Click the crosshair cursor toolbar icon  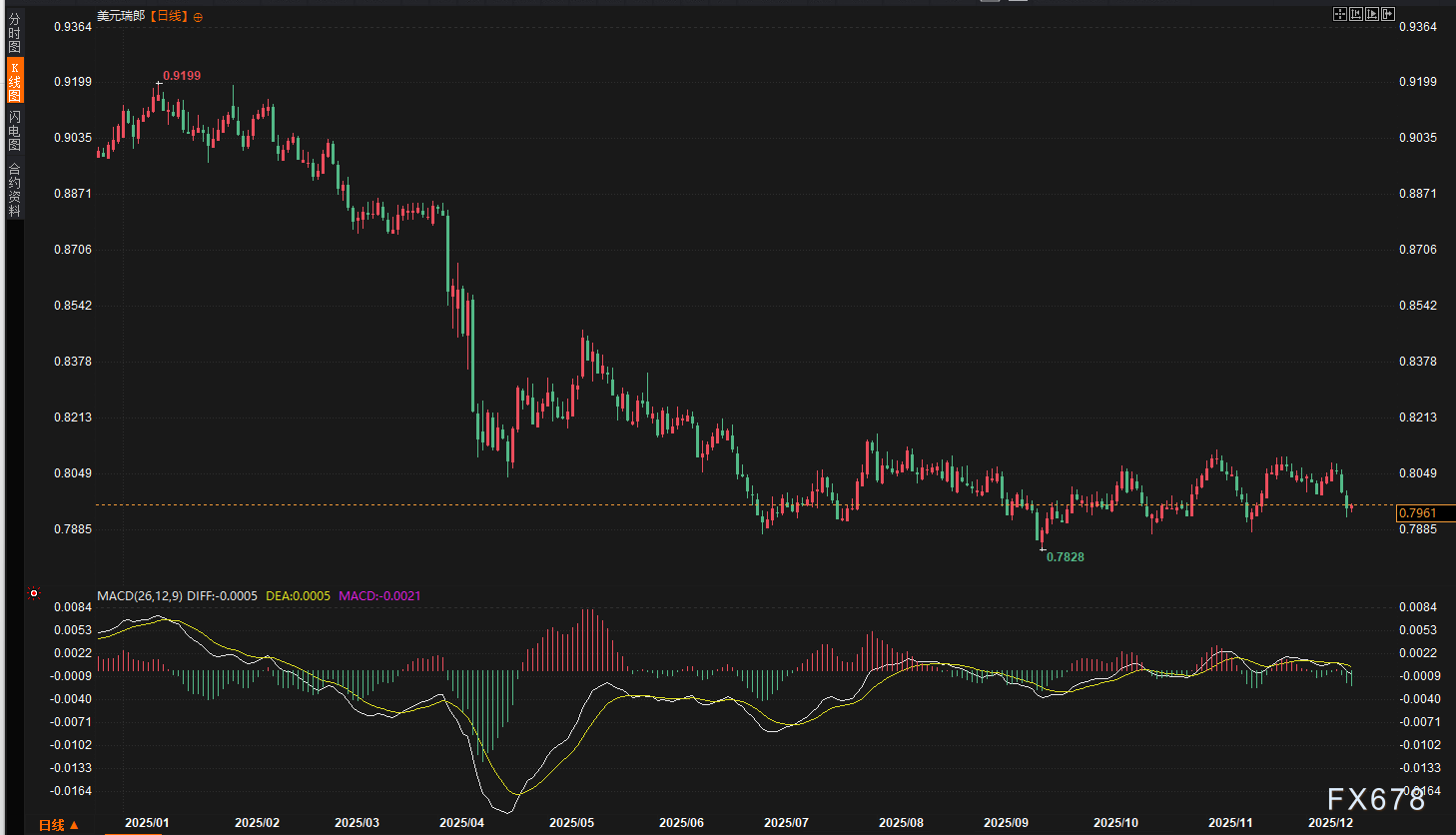[x=1340, y=14]
